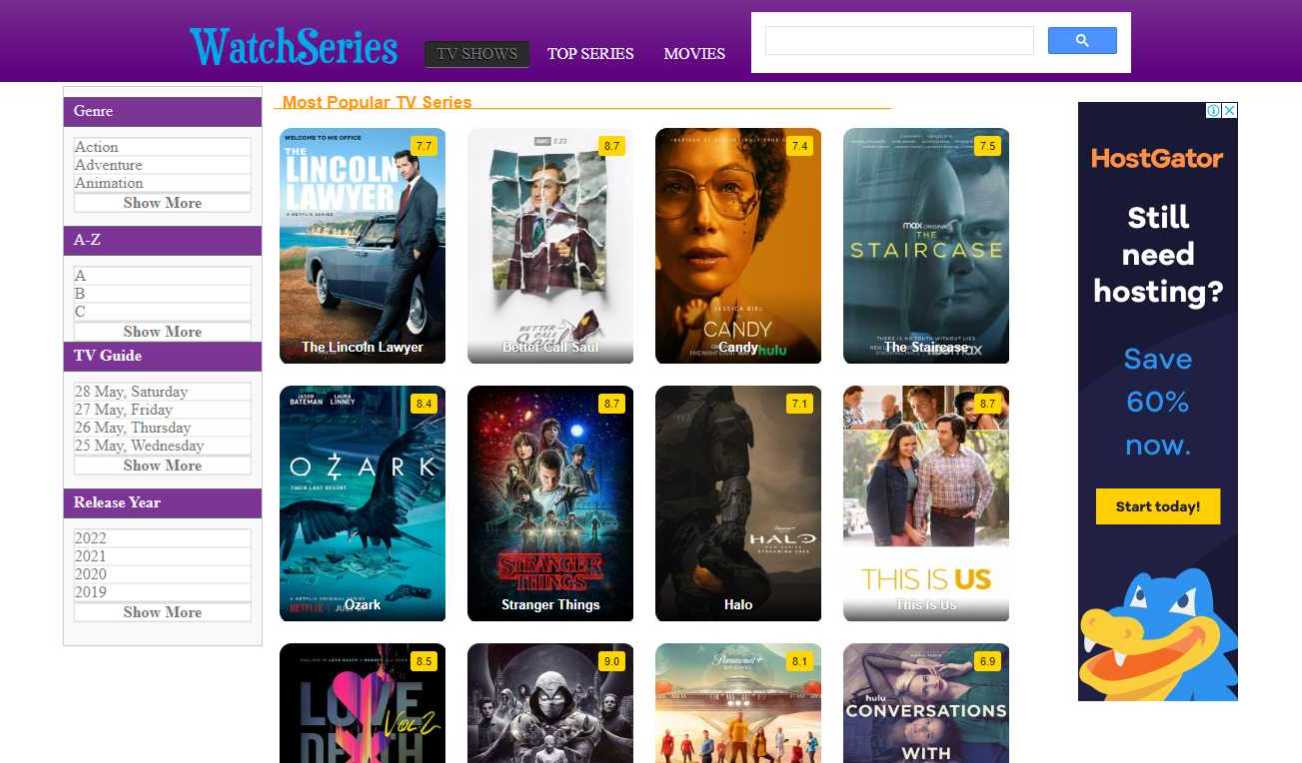Click the 7.7 rating badge on Lincoln Lawyer

[x=424, y=146]
